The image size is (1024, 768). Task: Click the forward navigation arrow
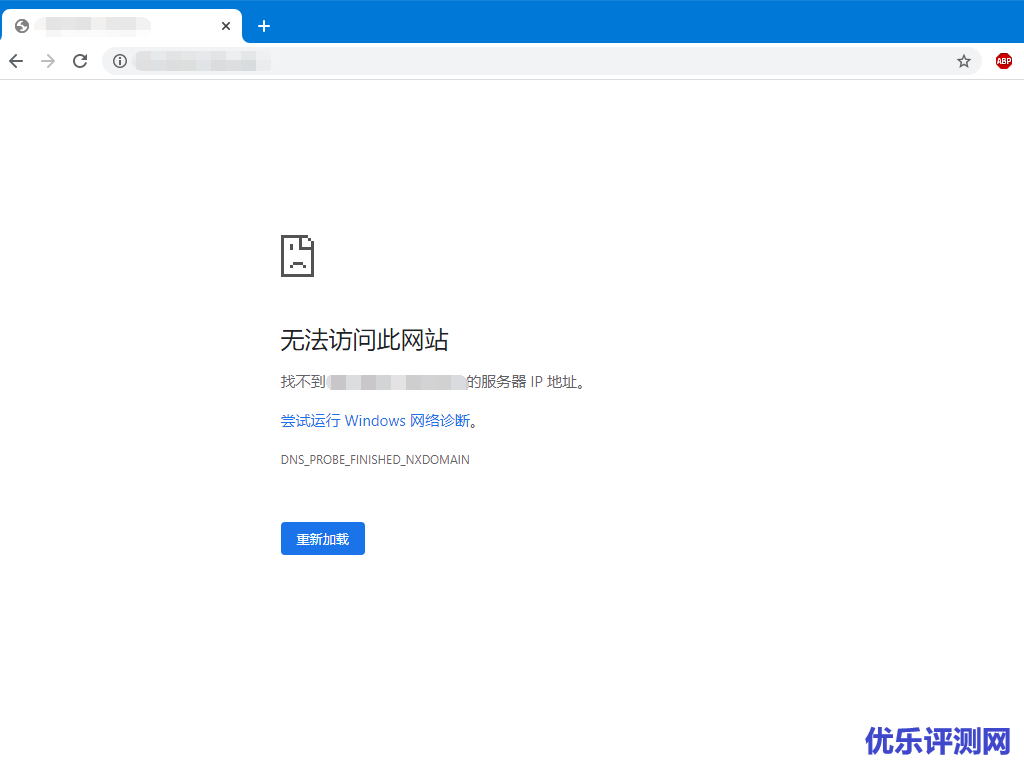(x=48, y=61)
